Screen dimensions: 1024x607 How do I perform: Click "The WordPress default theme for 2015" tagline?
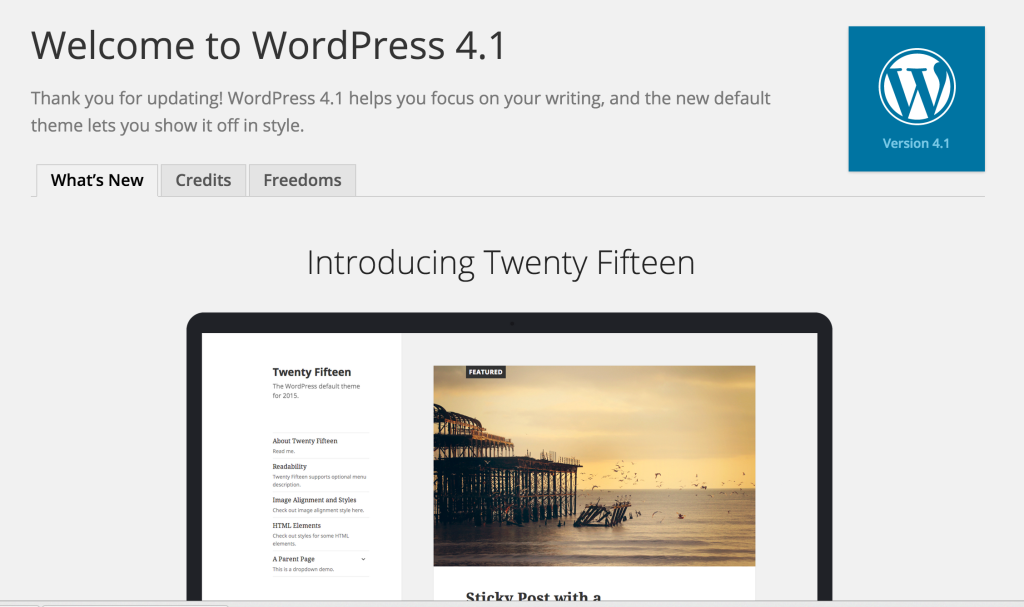[316, 391]
